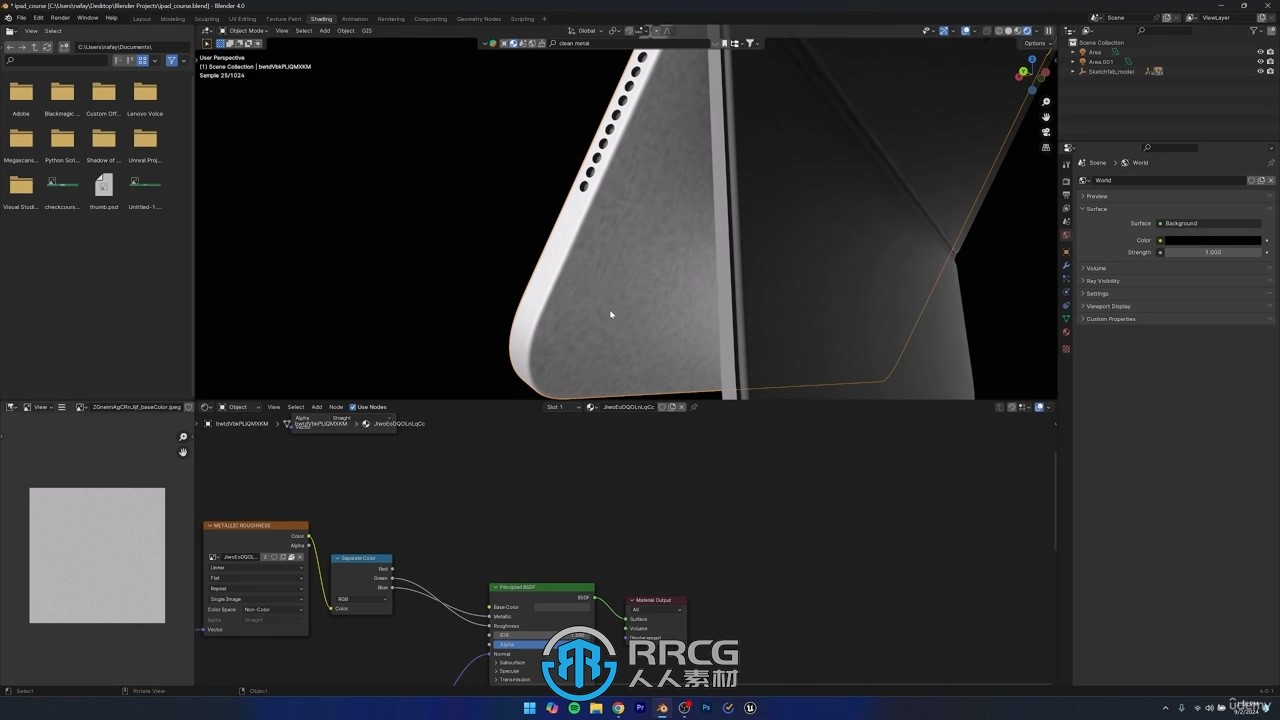Click the Scene breadcrumb in properties
The width and height of the screenshot is (1280, 720).
tap(1097, 163)
